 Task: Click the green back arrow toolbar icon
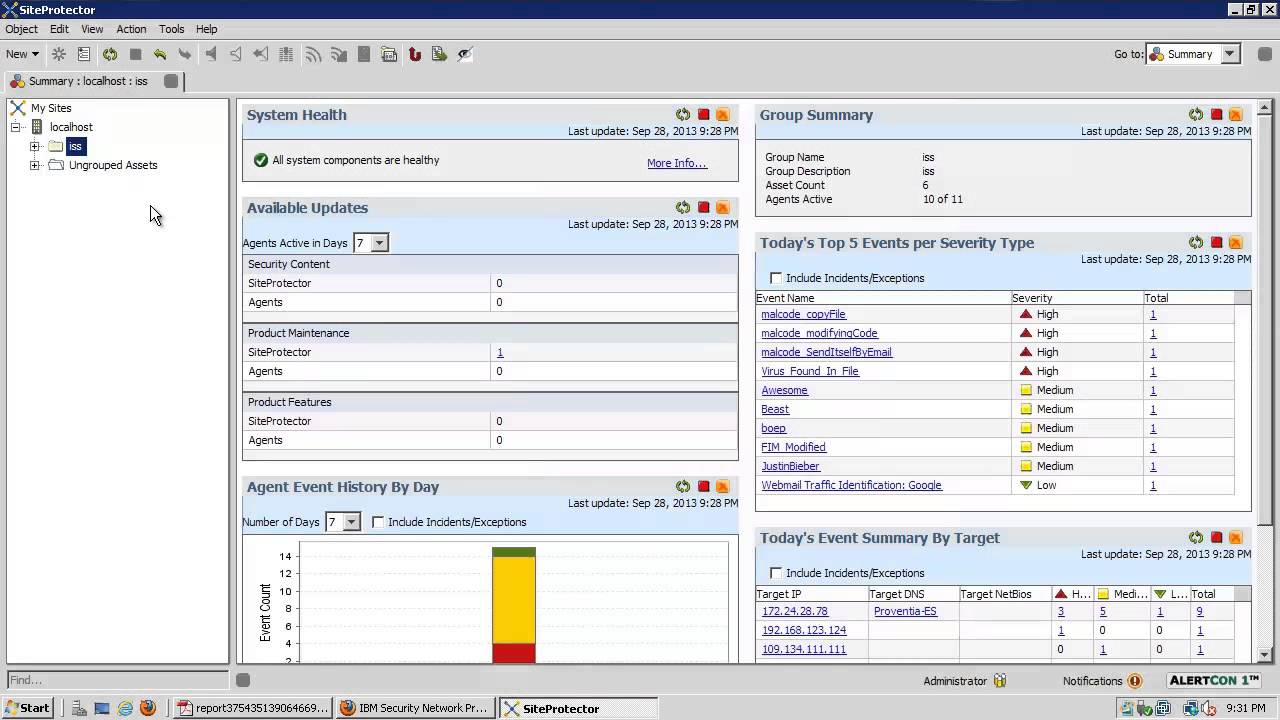coord(160,54)
